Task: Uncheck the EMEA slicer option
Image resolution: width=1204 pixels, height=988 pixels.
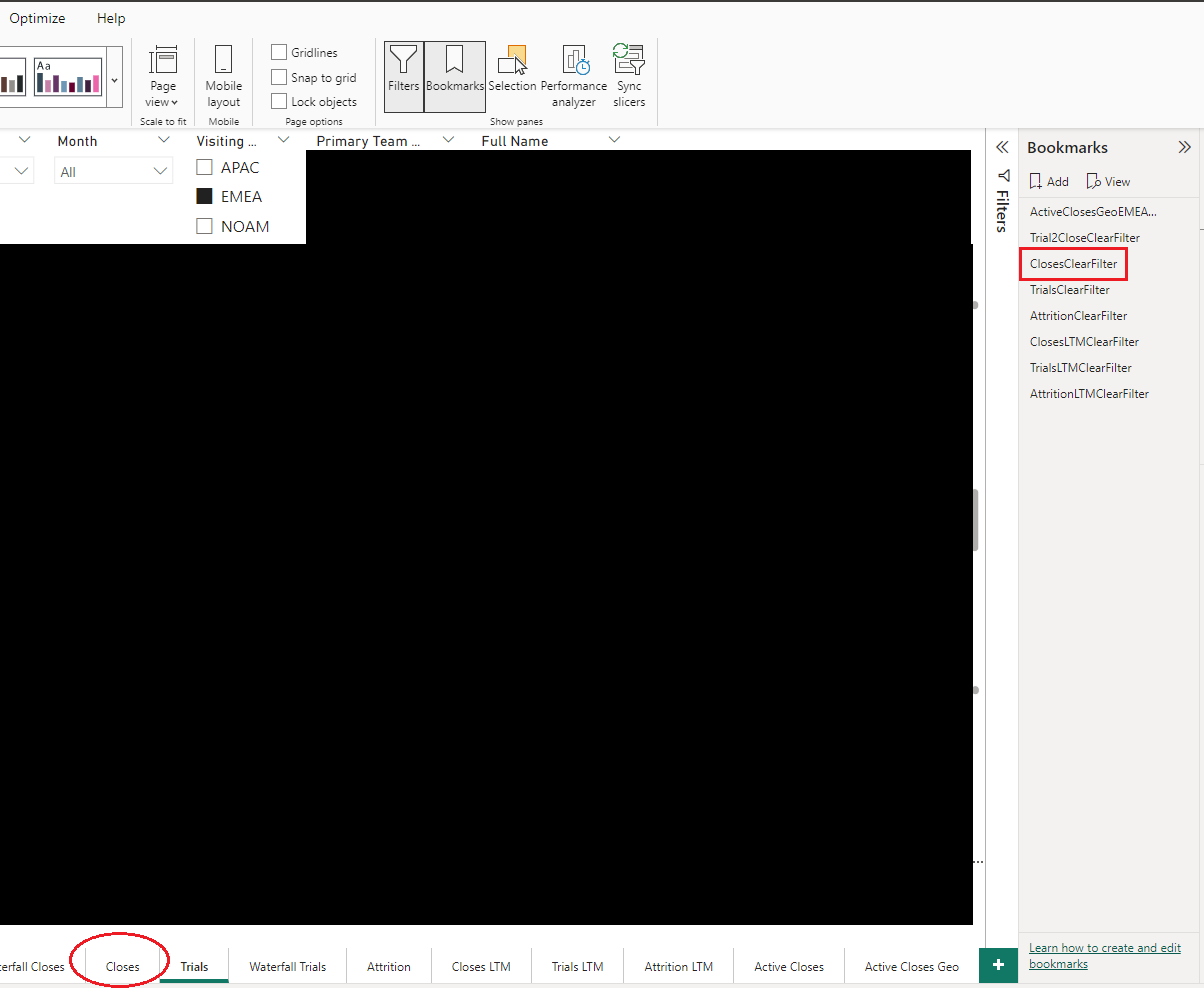Action: pyautogui.click(x=204, y=196)
